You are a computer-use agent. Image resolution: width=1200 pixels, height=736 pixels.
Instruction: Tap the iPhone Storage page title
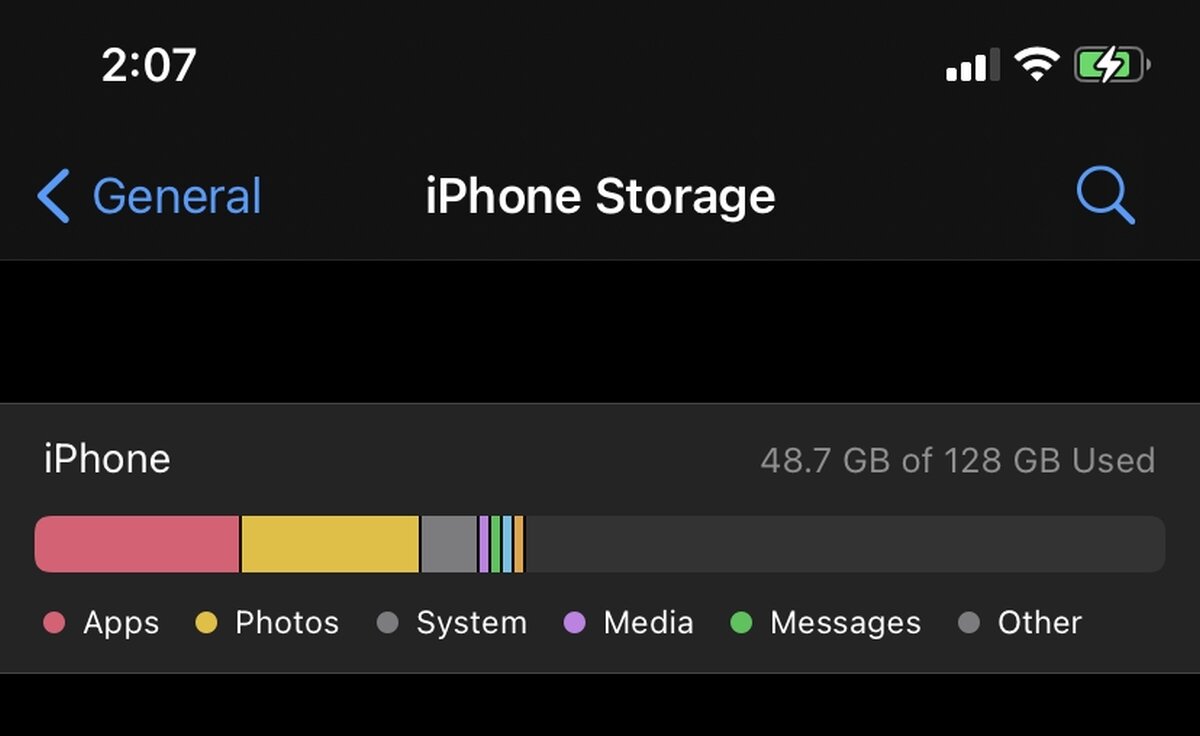click(600, 196)
